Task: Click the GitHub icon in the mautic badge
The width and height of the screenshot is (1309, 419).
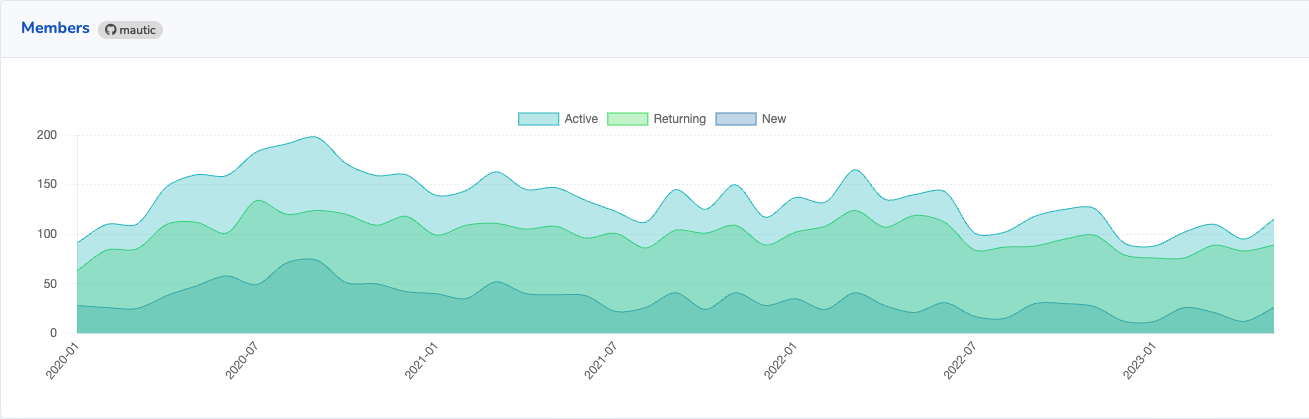Action: click(x=111, y=30)
